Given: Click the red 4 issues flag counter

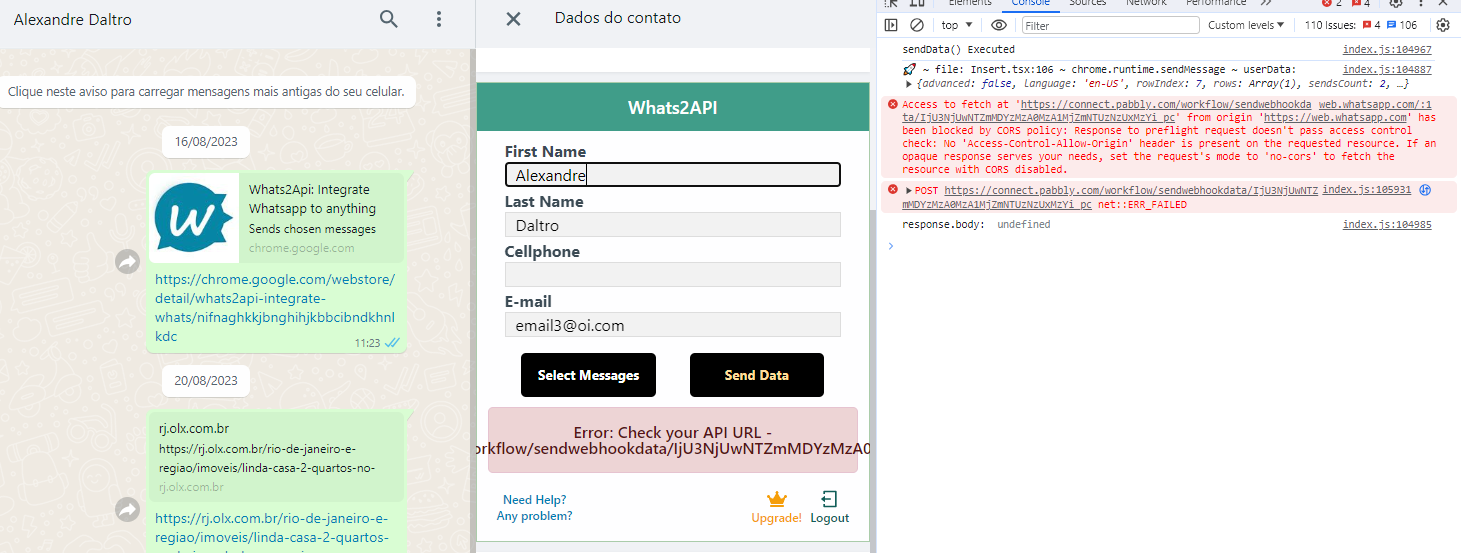Looking at the screenshot, I should click(1371, 25).
